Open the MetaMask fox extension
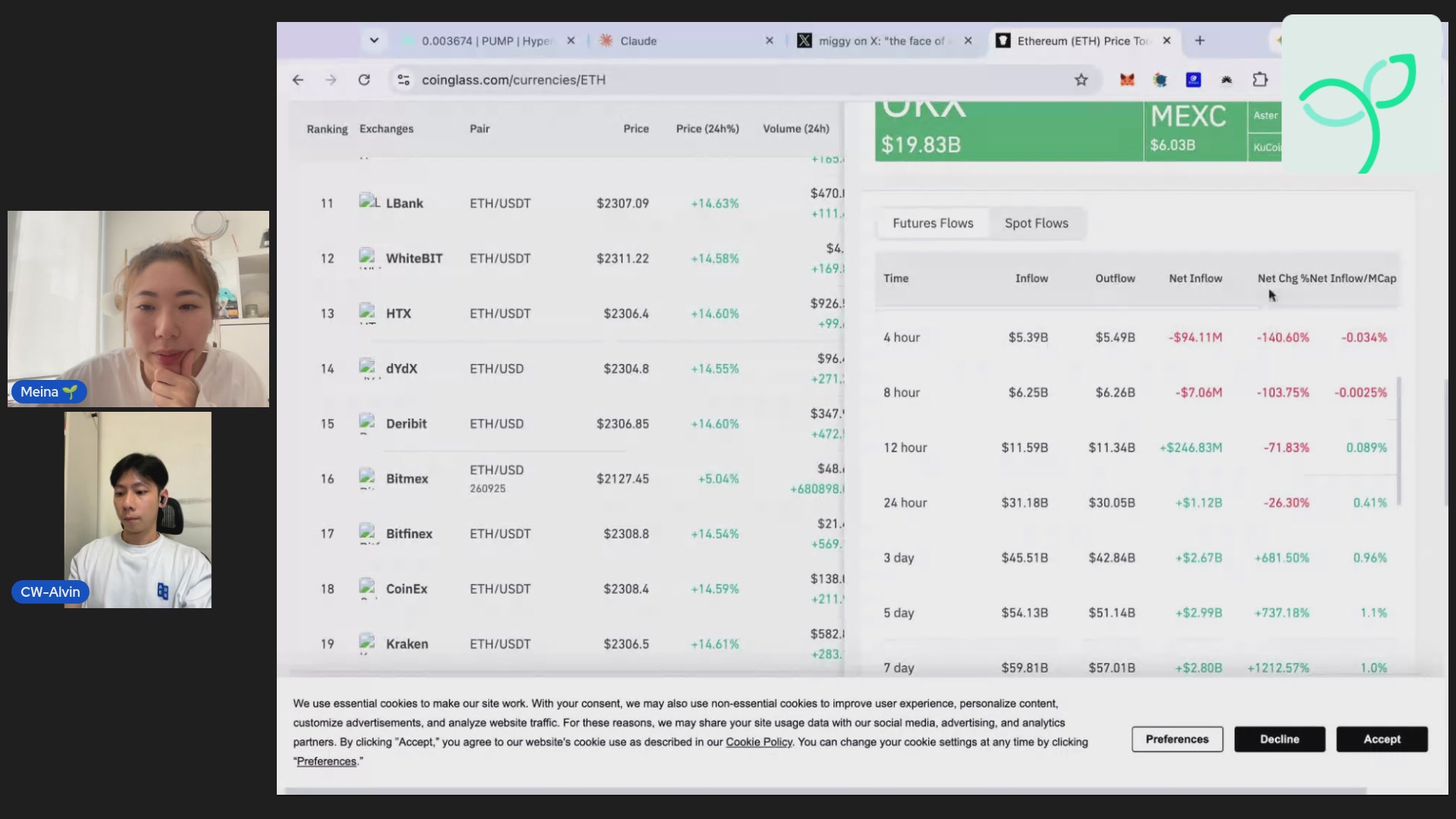 point(1128,80)
